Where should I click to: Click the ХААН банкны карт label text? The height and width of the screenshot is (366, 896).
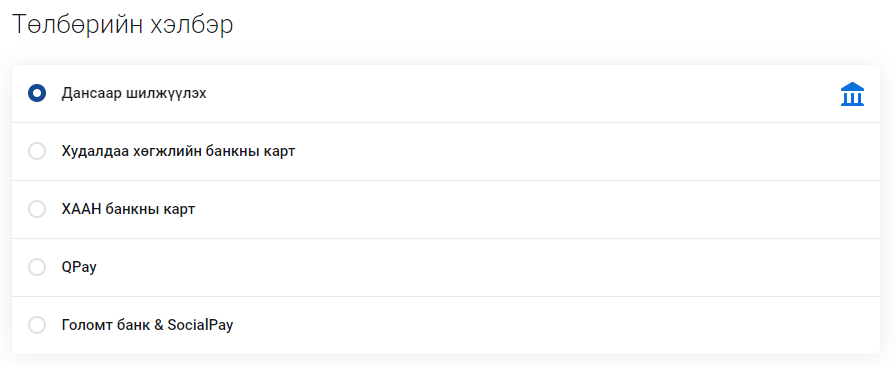tap(129, 209)
